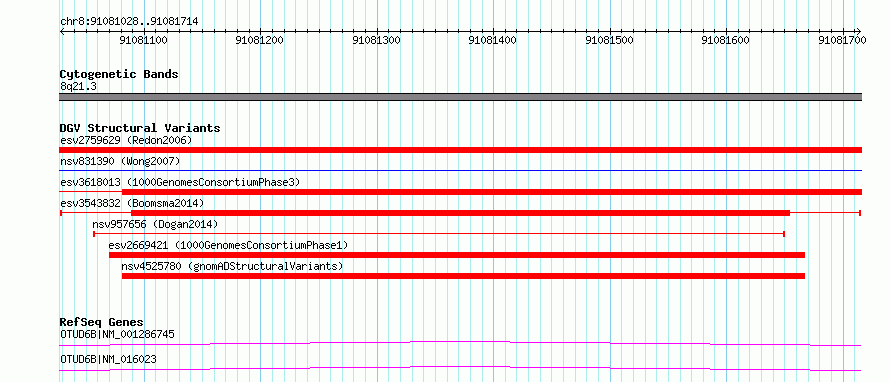Screen dimensions: 890x382
Task: Click the chr8:91081028..91081714 coordinates label
Action: pos(129,22)
